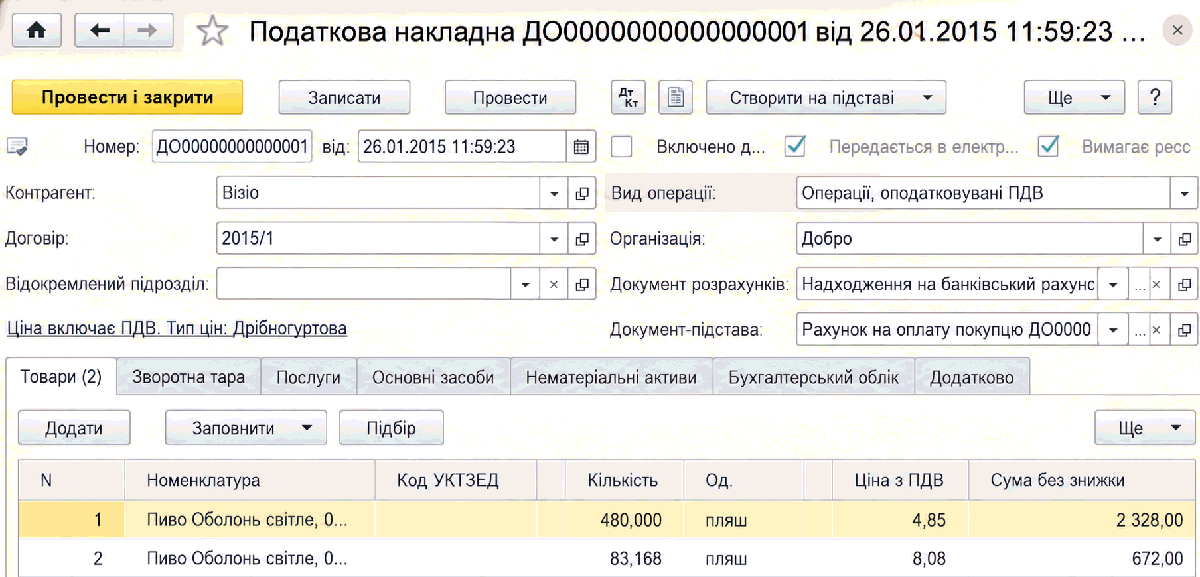Click document status icon left of Номер
Viewport: 1200px width, 577px height.
click(x=17, y=147)
